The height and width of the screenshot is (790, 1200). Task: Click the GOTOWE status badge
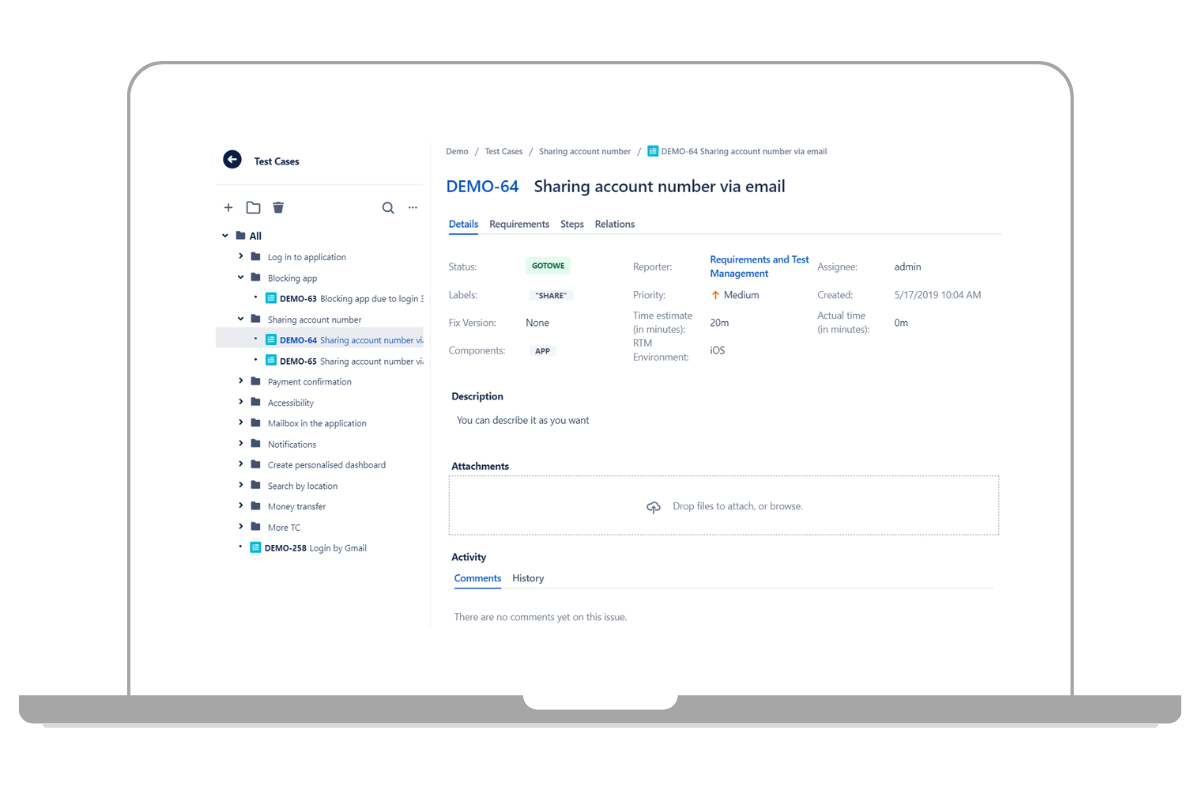548,267
